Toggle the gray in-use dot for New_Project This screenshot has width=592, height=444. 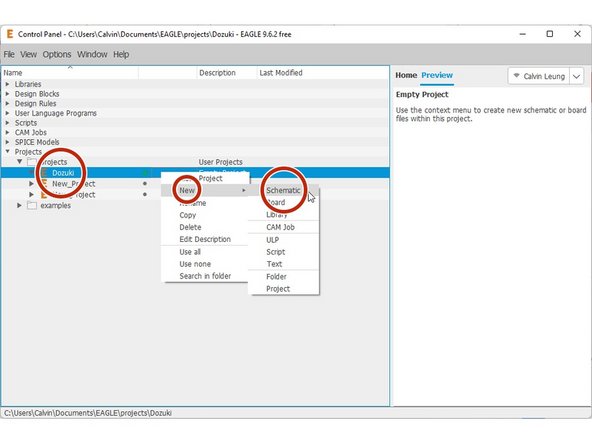(145, 183)
